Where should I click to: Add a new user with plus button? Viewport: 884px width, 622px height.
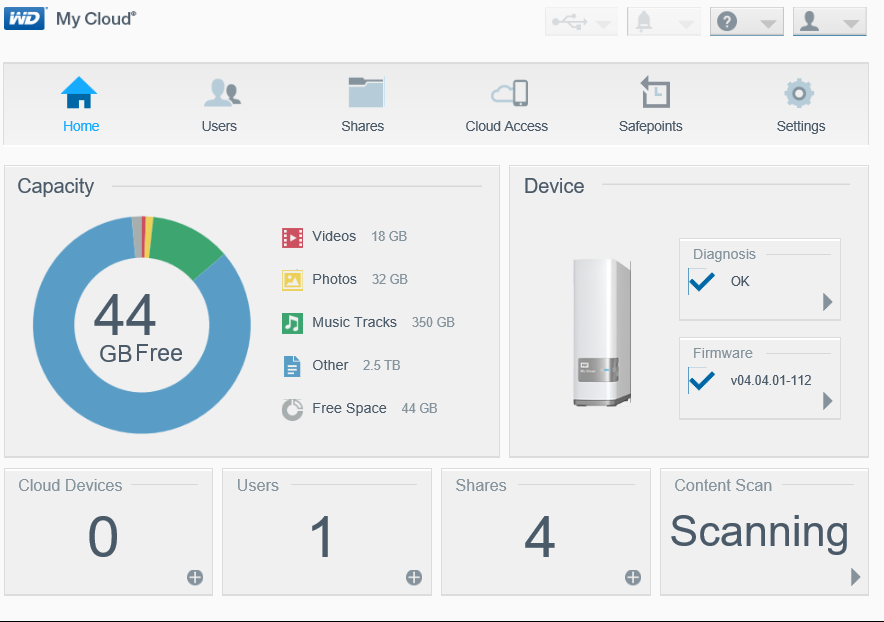(414, 577)
